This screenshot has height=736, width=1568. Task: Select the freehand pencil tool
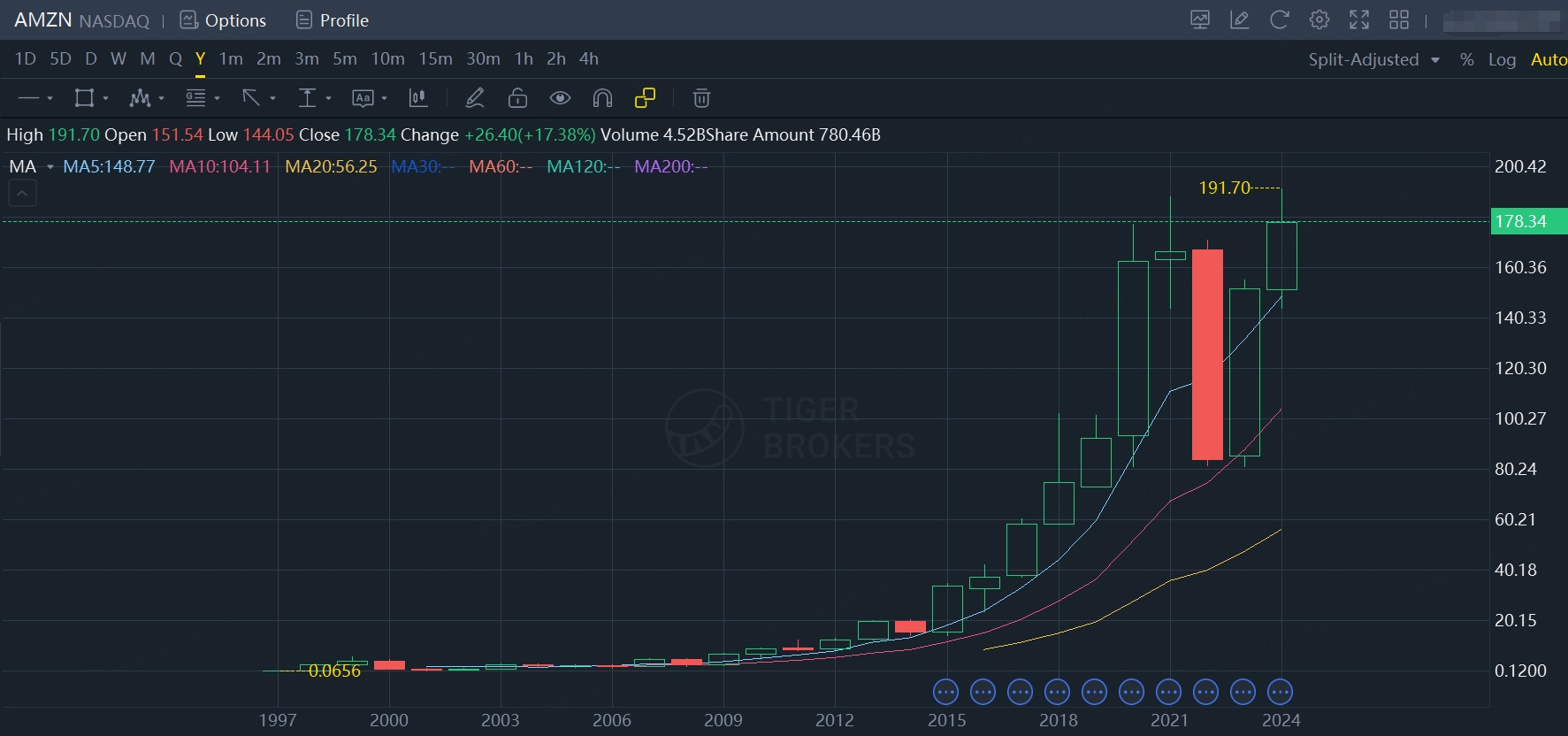pos(475,98)
